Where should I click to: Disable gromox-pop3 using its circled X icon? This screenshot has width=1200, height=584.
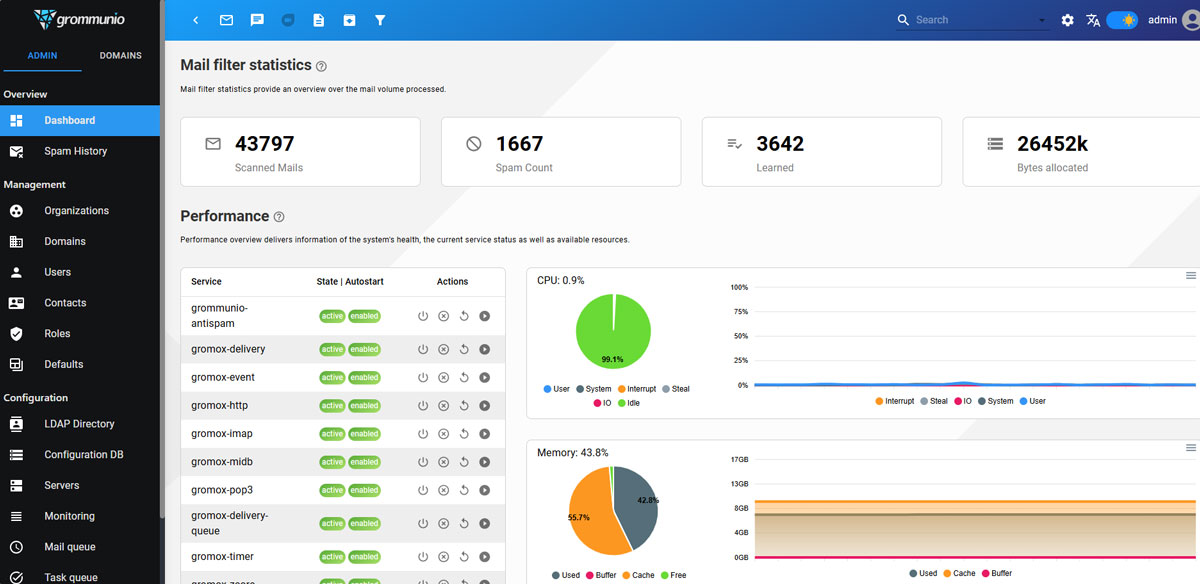click(443, 489)
